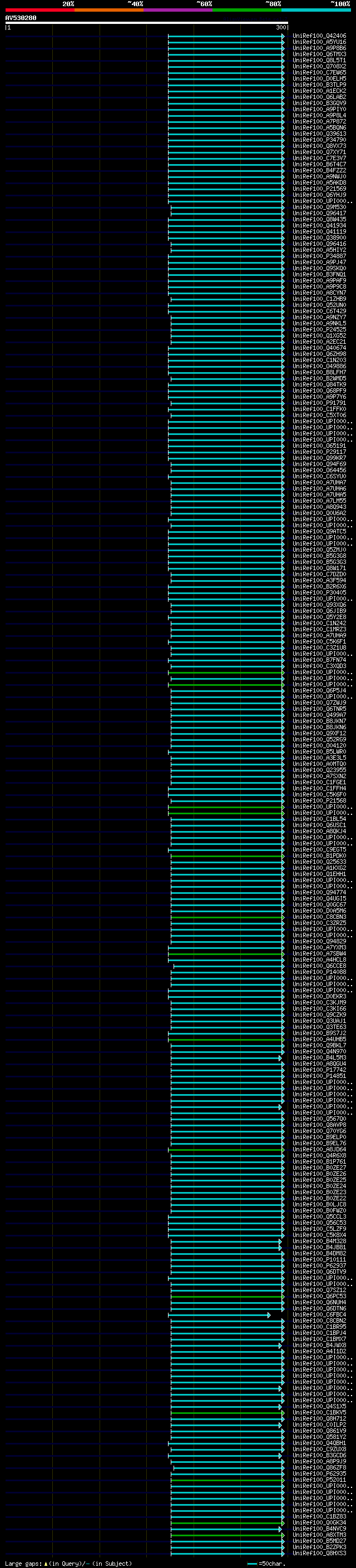Select hit UniRef100_A7P872
The height and width of the screenshot is (1568, 356).
tap(319, 121)
